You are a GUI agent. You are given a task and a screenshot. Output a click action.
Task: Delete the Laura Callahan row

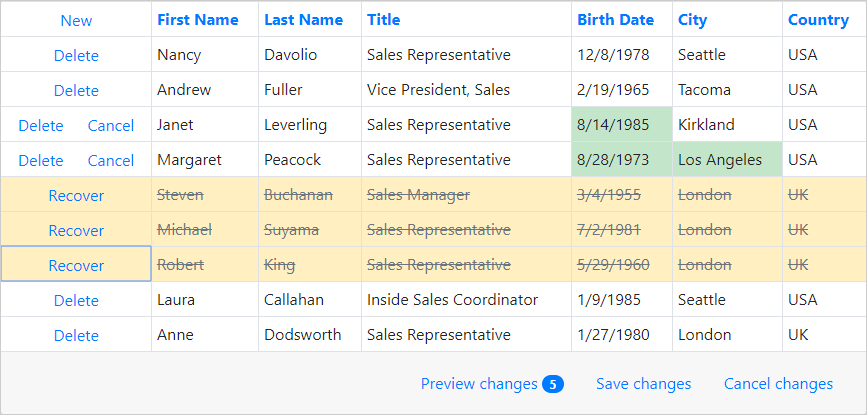(x=76, y=300)
